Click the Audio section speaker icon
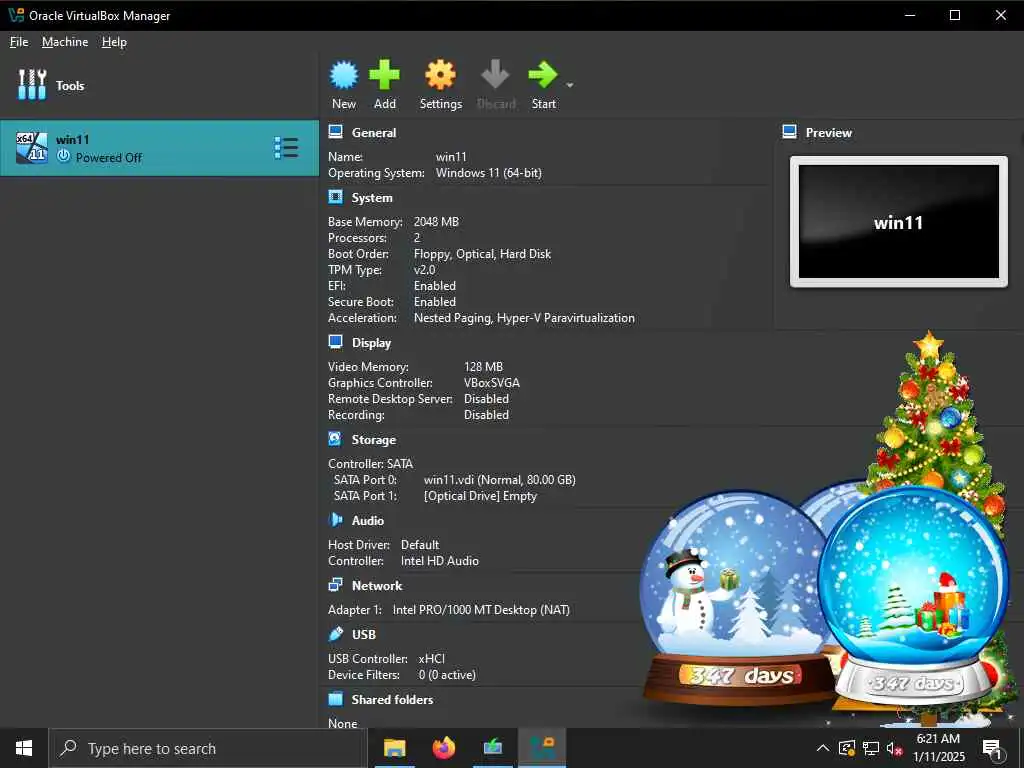 click(x=335, y=520)
